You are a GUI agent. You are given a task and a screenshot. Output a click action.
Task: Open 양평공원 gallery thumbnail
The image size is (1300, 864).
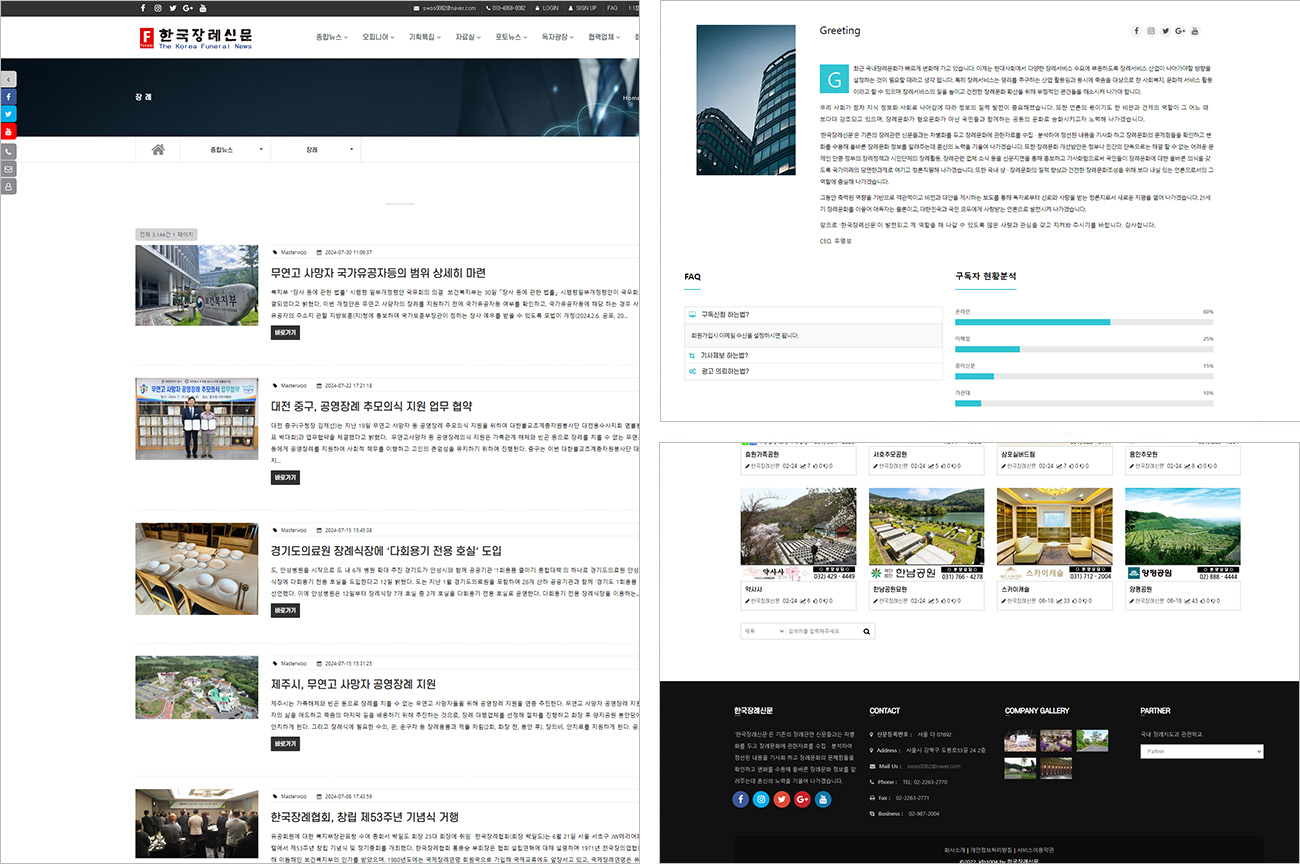(1183, 534)
